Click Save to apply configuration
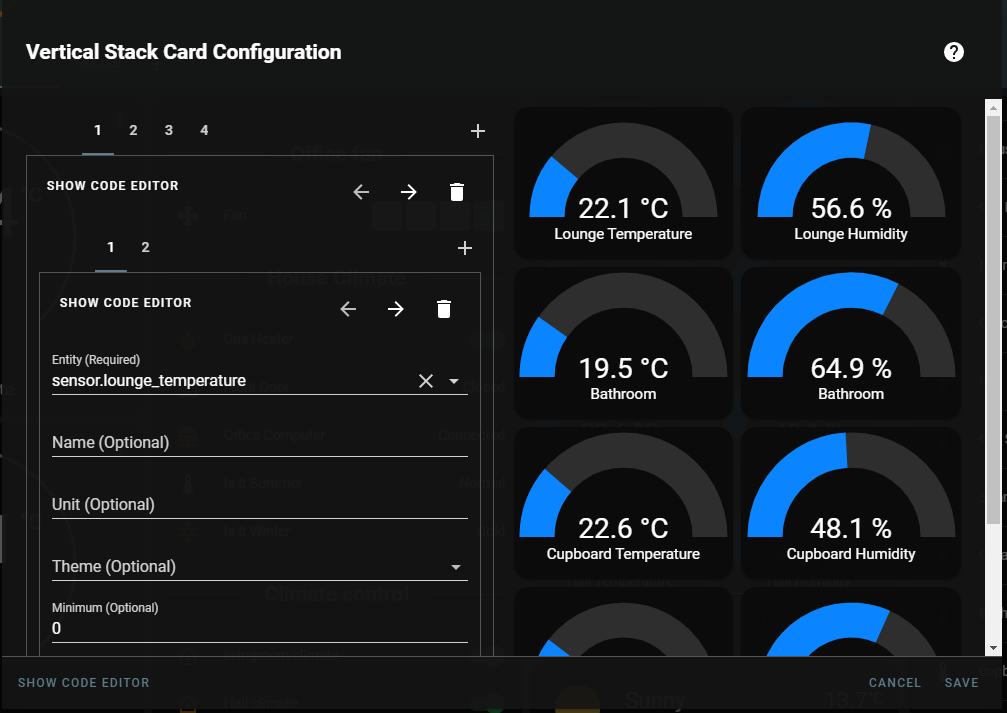Image resolution: width=1007 pixels, height=713 pixels. [x=961, y=683]
